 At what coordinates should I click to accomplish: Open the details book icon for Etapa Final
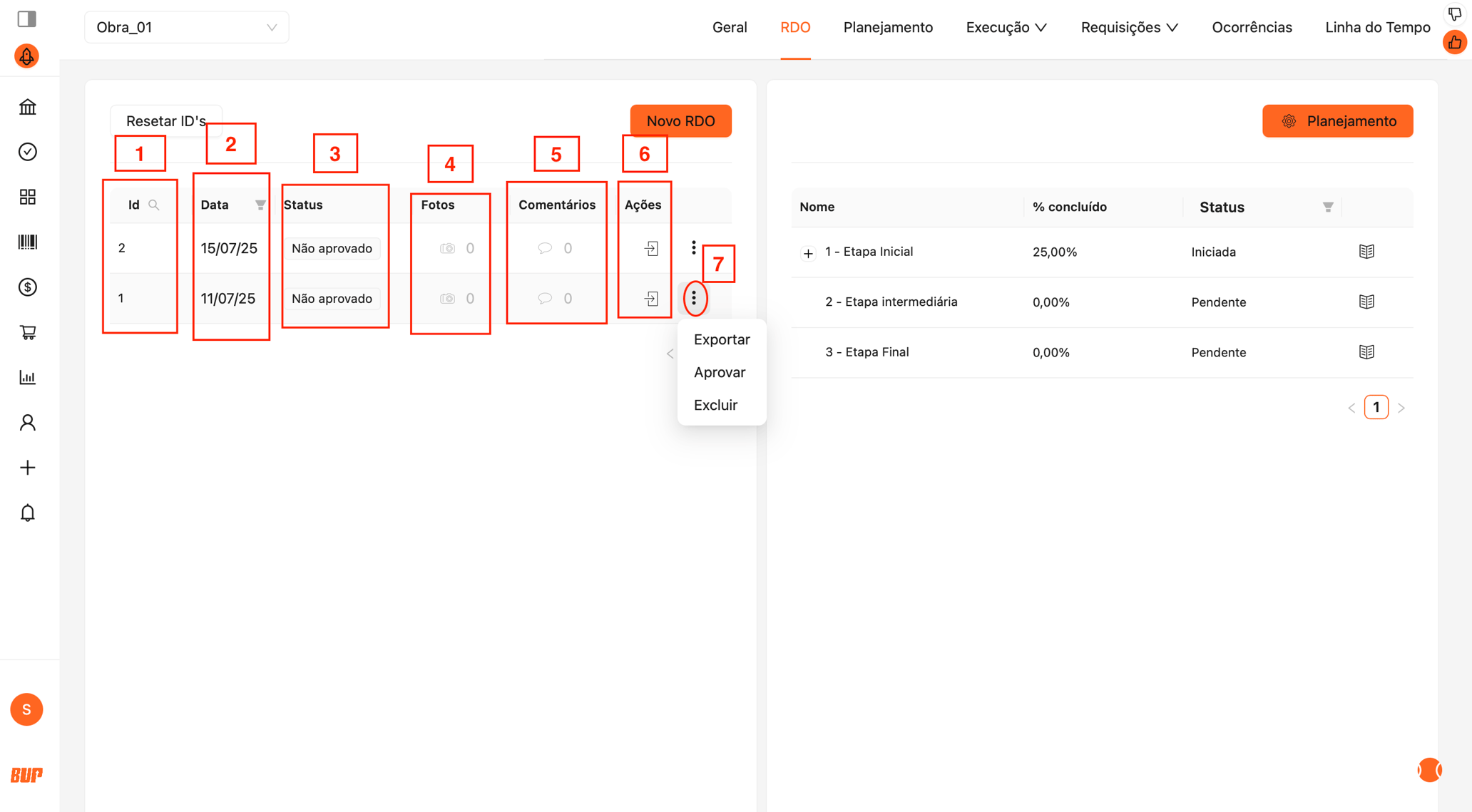click(1366, 352)
